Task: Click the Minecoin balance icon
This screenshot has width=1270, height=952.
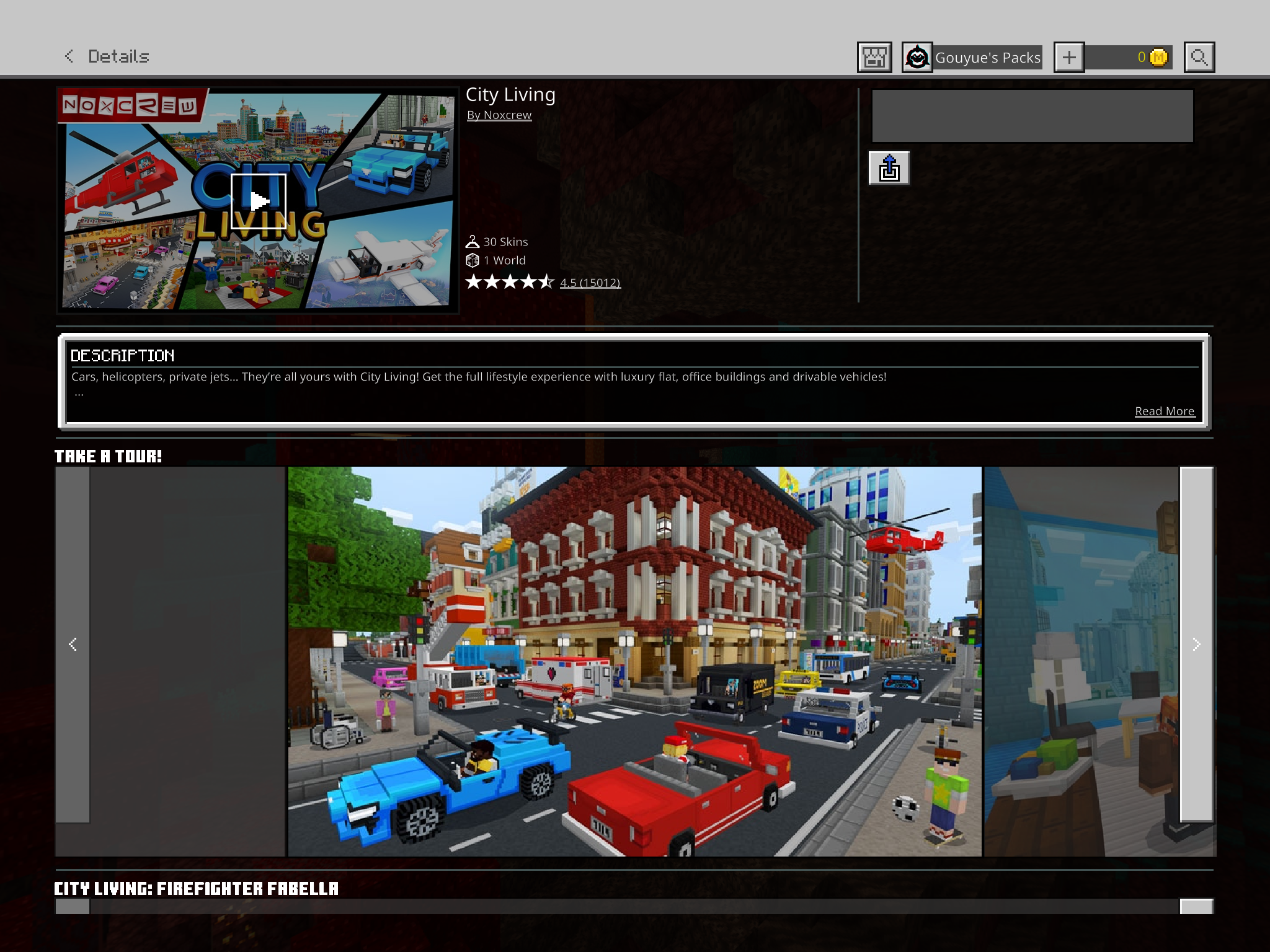Action: 1158,58
